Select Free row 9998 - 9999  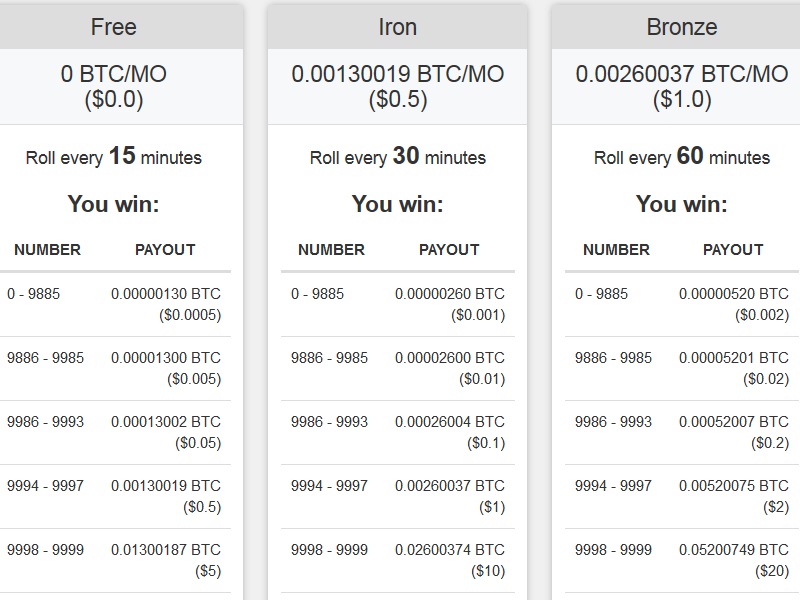pyautogui.click(x=115, y=560)
